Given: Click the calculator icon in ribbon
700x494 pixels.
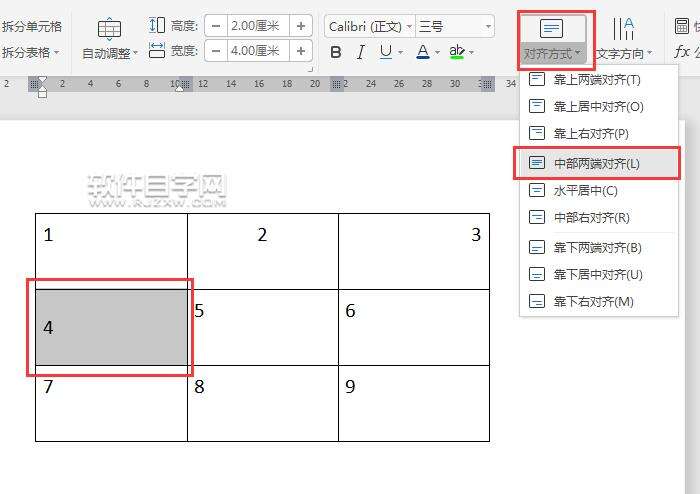Looking at the screenshot, I should 681,26.
